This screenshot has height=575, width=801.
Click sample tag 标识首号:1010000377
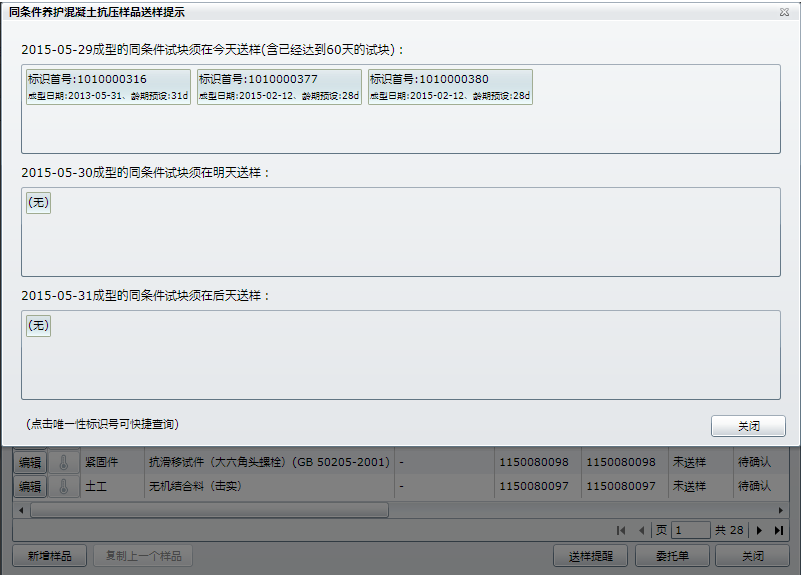click(279, 87)
